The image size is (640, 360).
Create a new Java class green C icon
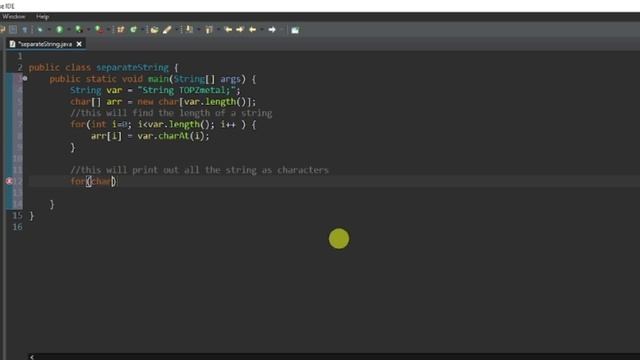tap(133, 29)
